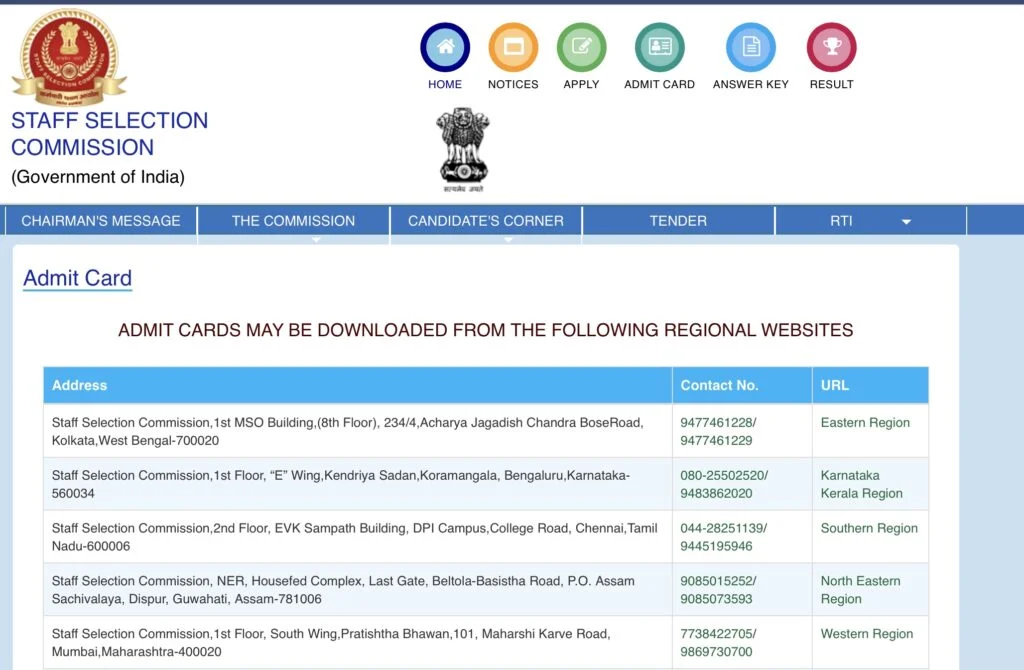Click the Home label under the icon
Viewport: 1024px width, 670px height.
[445, 84]
